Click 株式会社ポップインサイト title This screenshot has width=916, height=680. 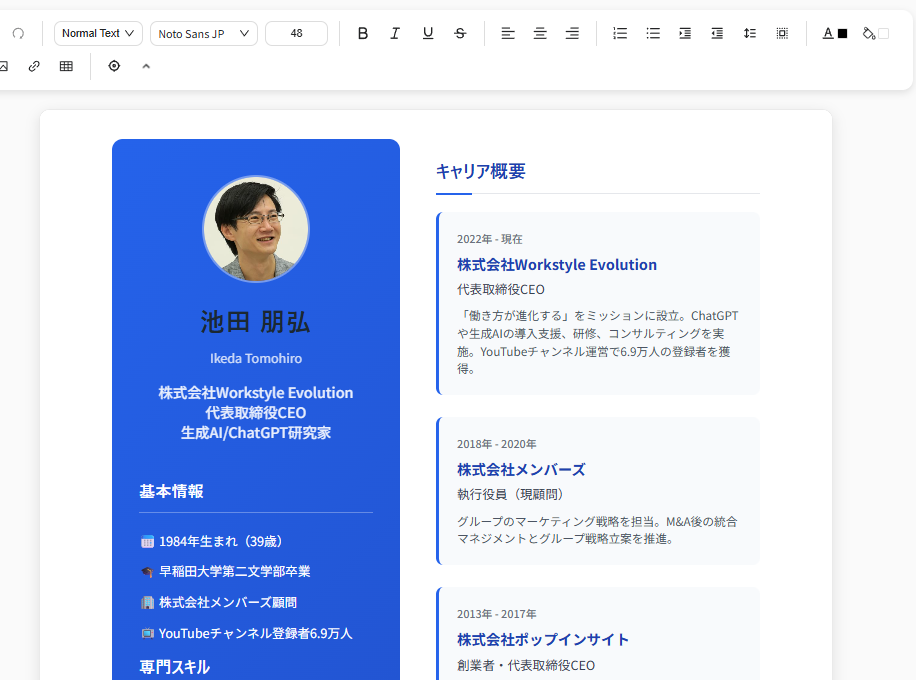click(543, 640)
